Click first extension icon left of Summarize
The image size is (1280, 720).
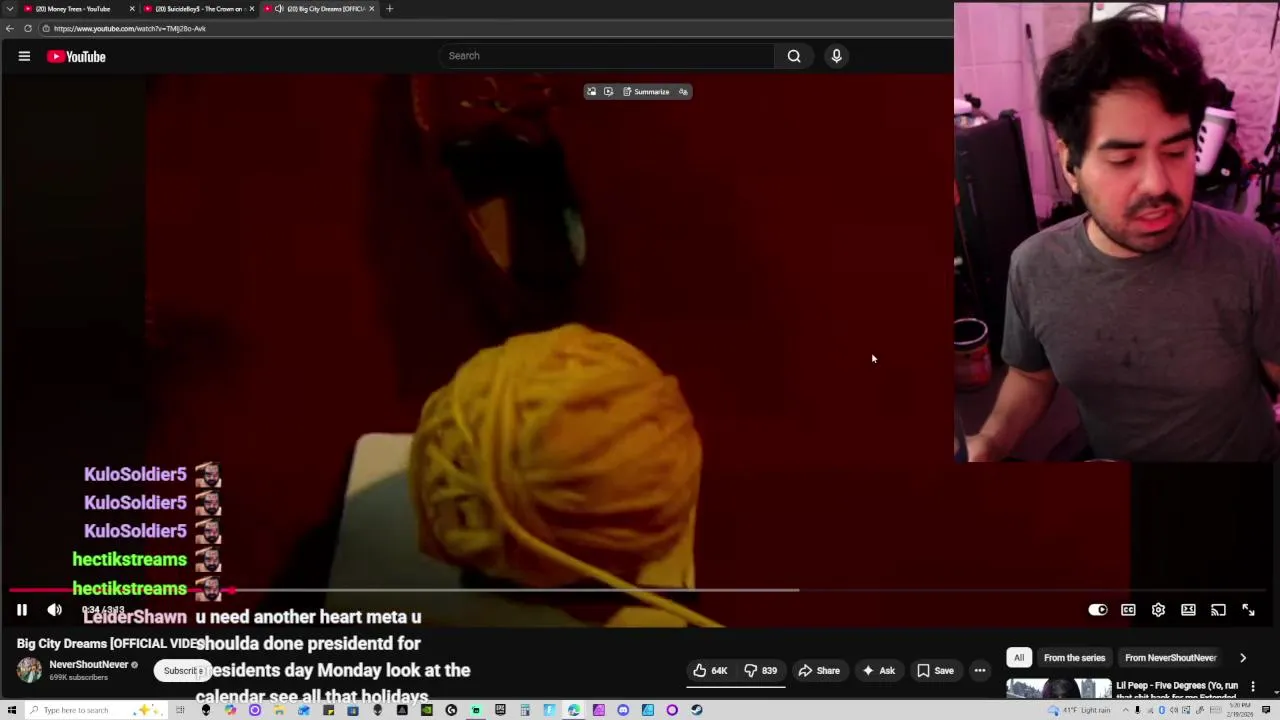click(591, 92)
